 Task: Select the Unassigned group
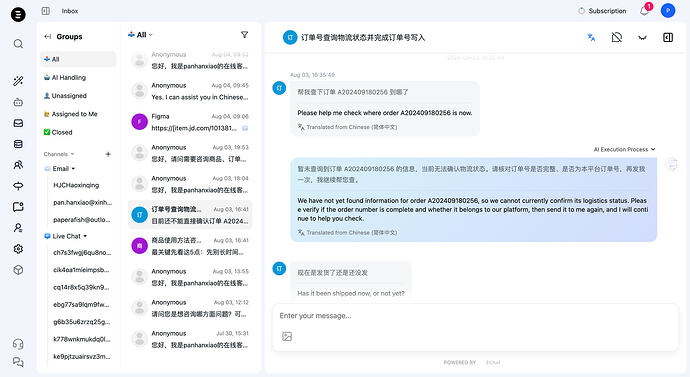(78, 95)
